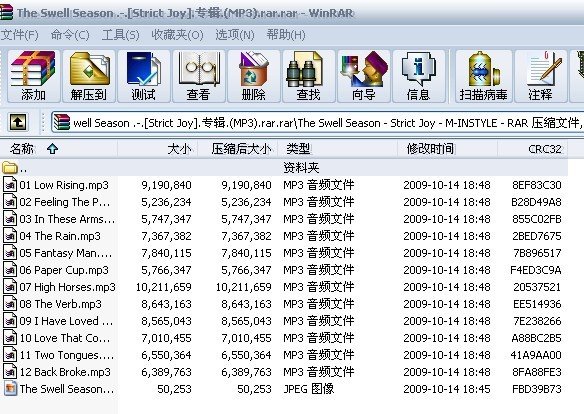Click size value 10,211,659 in 大小 column
This screenshot has height=414, width=584.
pyautogui.click(x=164, y=287)
